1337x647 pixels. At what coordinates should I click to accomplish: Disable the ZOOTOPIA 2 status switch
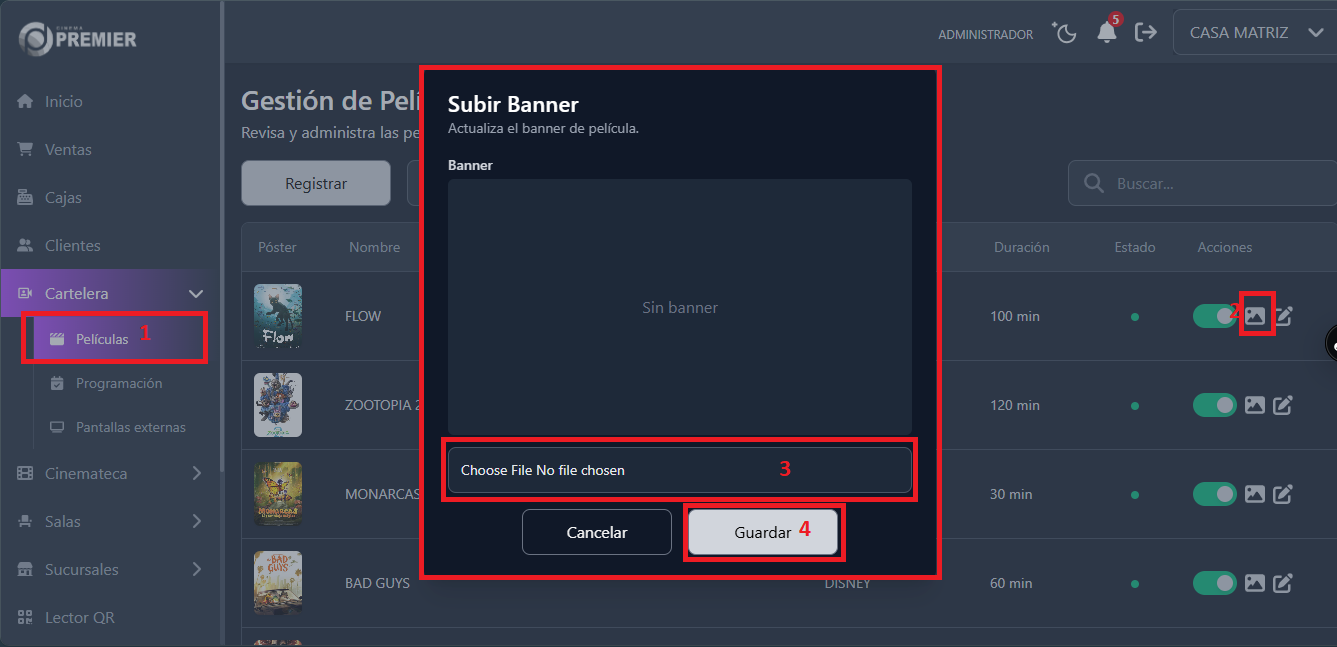coord(1214,405)
